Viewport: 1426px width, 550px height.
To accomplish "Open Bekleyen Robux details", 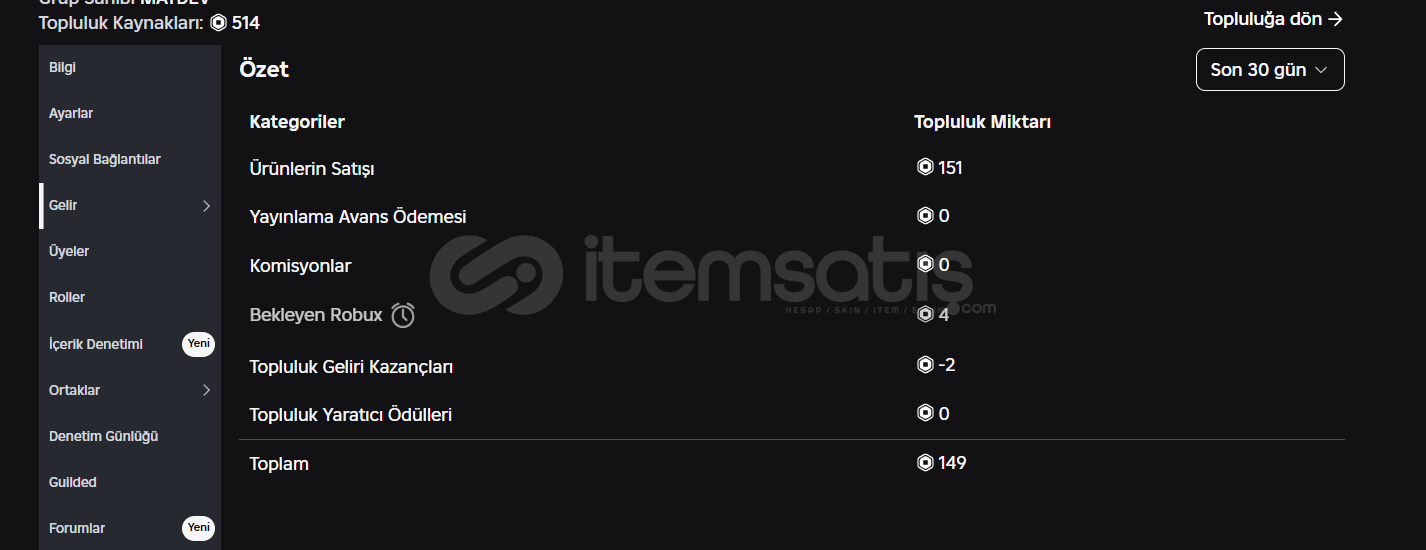I will [316, 315].
